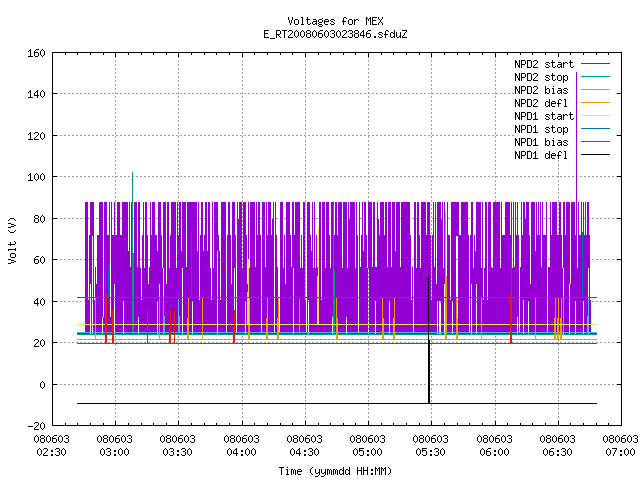Image resolution: width=640 pixels, height=480 pixels.
Task: Click the y-axis tick value -20
Action: pos(36,426)
